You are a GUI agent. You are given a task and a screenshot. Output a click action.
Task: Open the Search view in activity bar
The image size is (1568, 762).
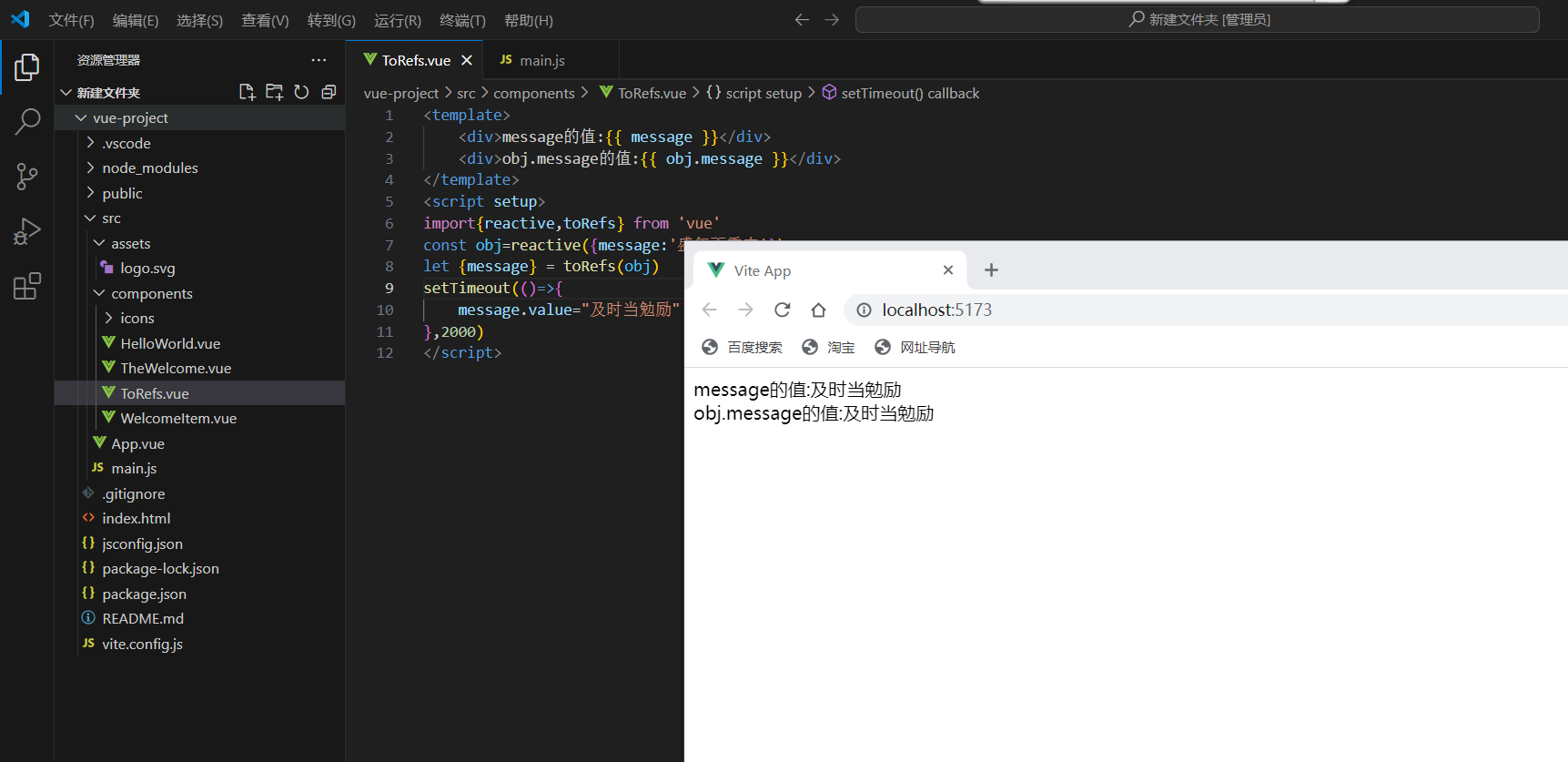[x=27, y=121]
